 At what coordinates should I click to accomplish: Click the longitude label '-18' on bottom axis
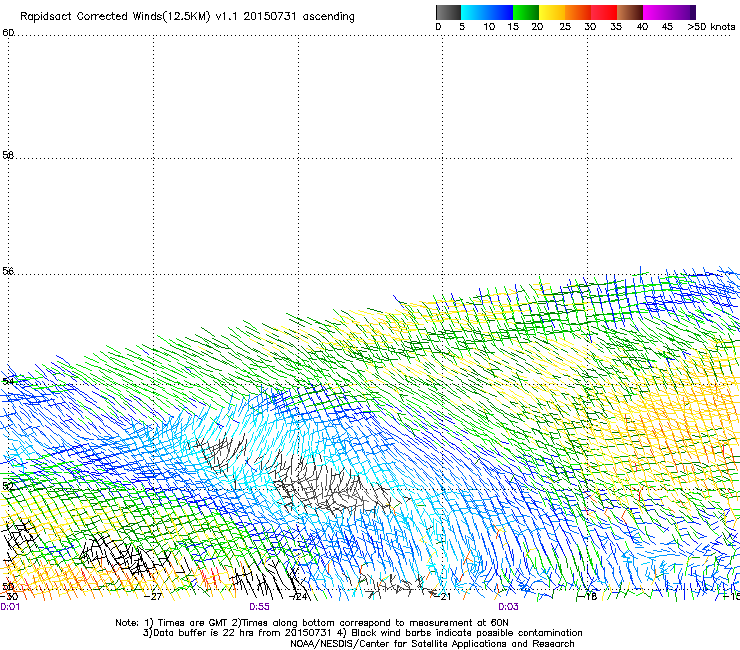click(588, 597)
